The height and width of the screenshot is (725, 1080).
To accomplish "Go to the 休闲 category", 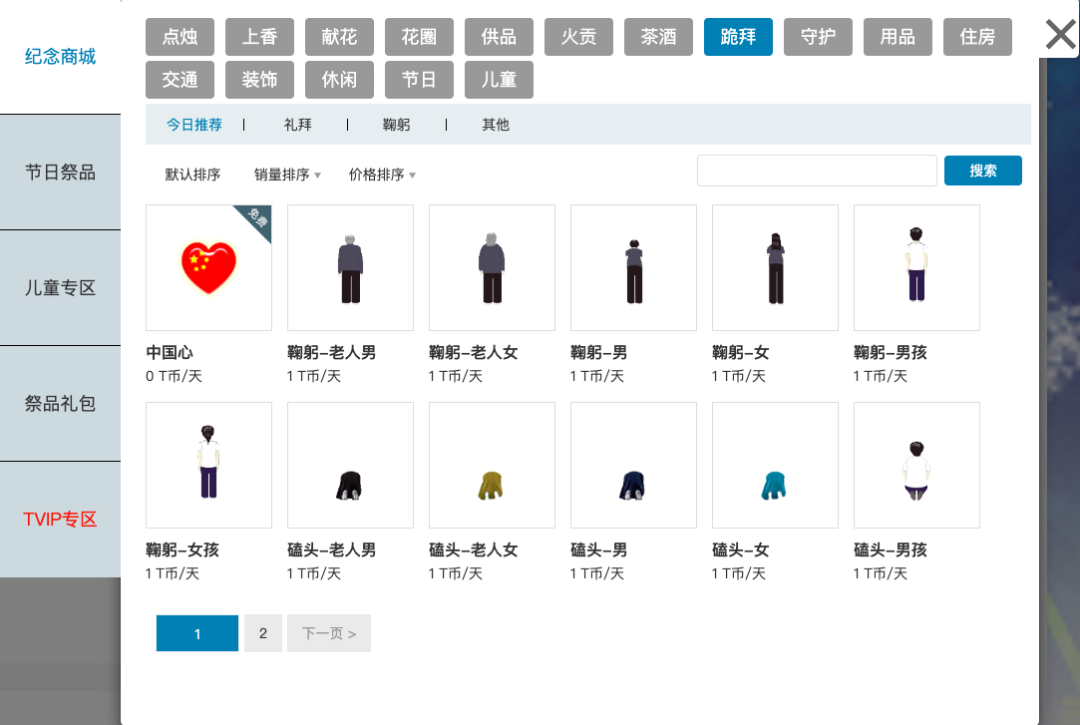I will coord(340,80).
